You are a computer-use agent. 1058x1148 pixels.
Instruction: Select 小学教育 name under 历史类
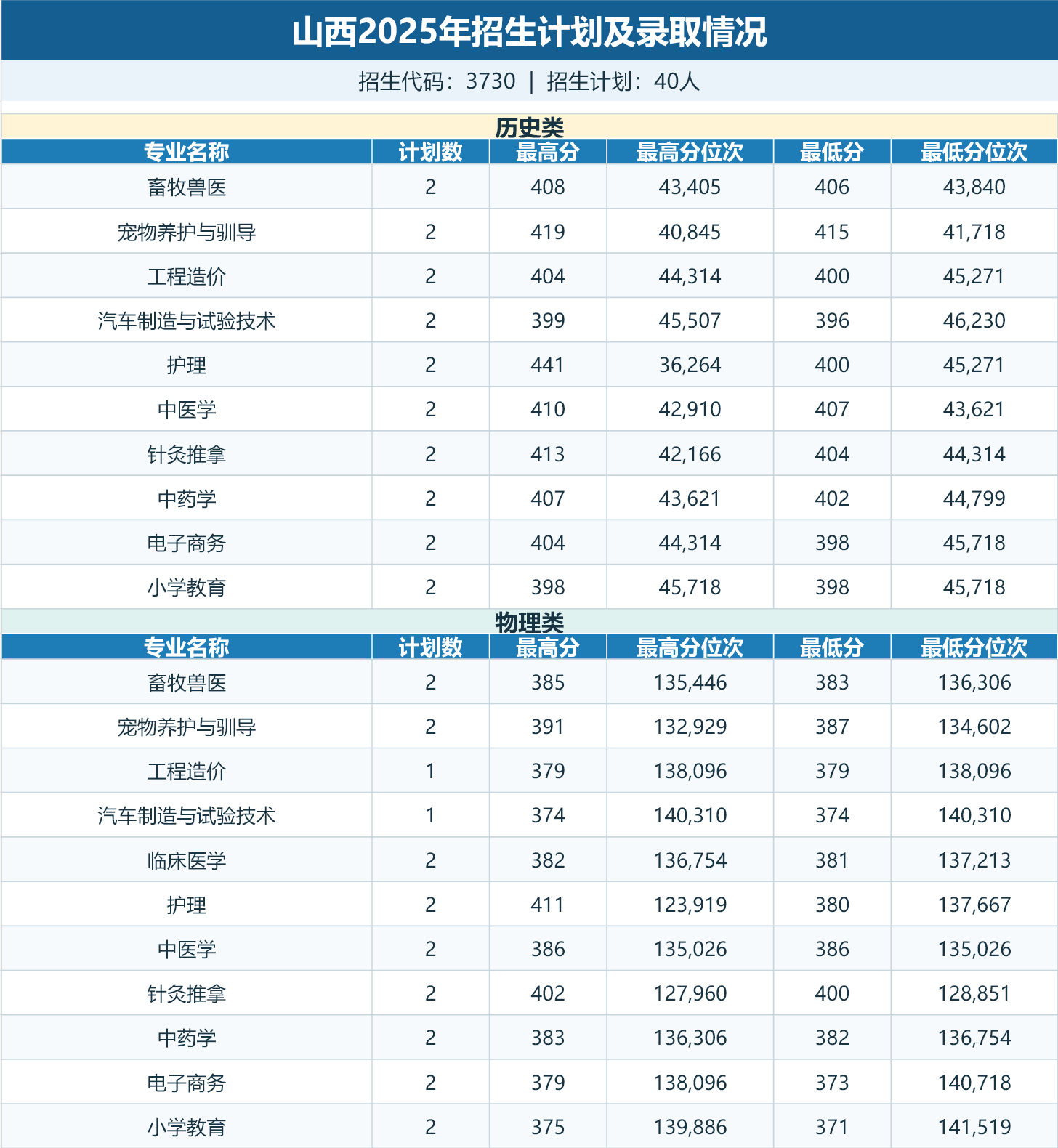click(x=187, y=588)
